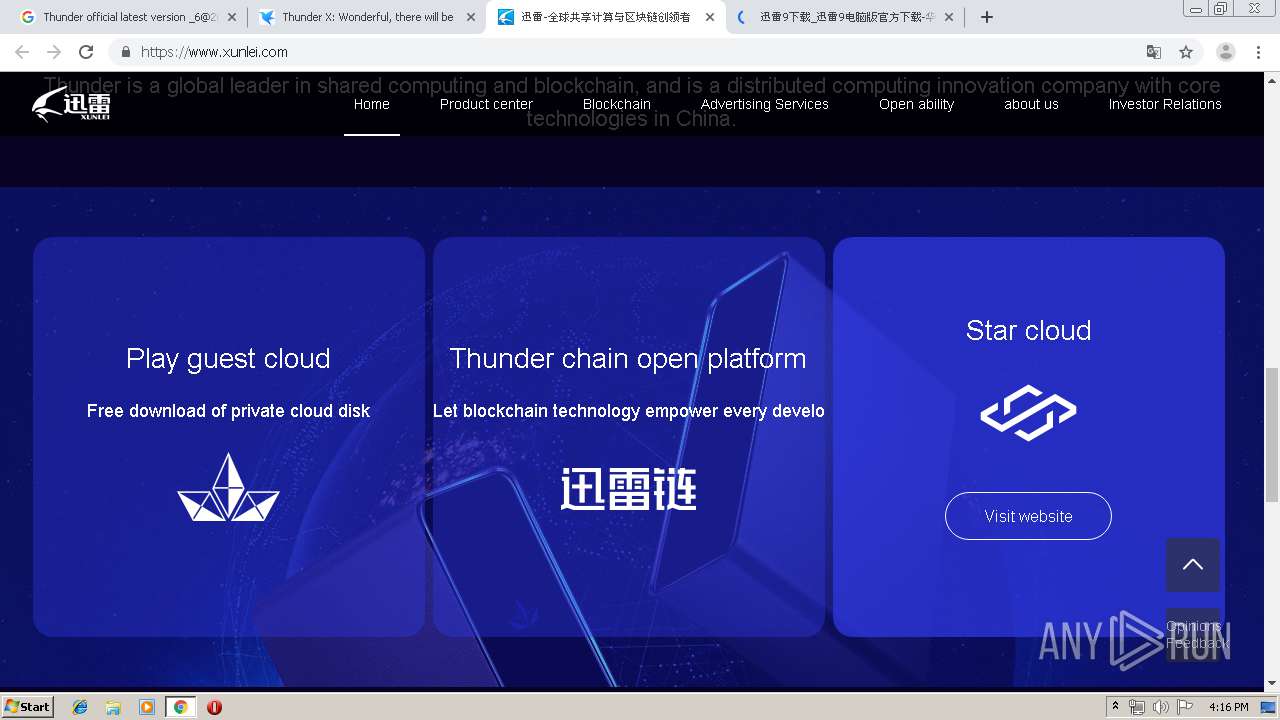Close the 迅雷9下载 tab
This screenshot has width=1280, height=720.
pos(949,17)
